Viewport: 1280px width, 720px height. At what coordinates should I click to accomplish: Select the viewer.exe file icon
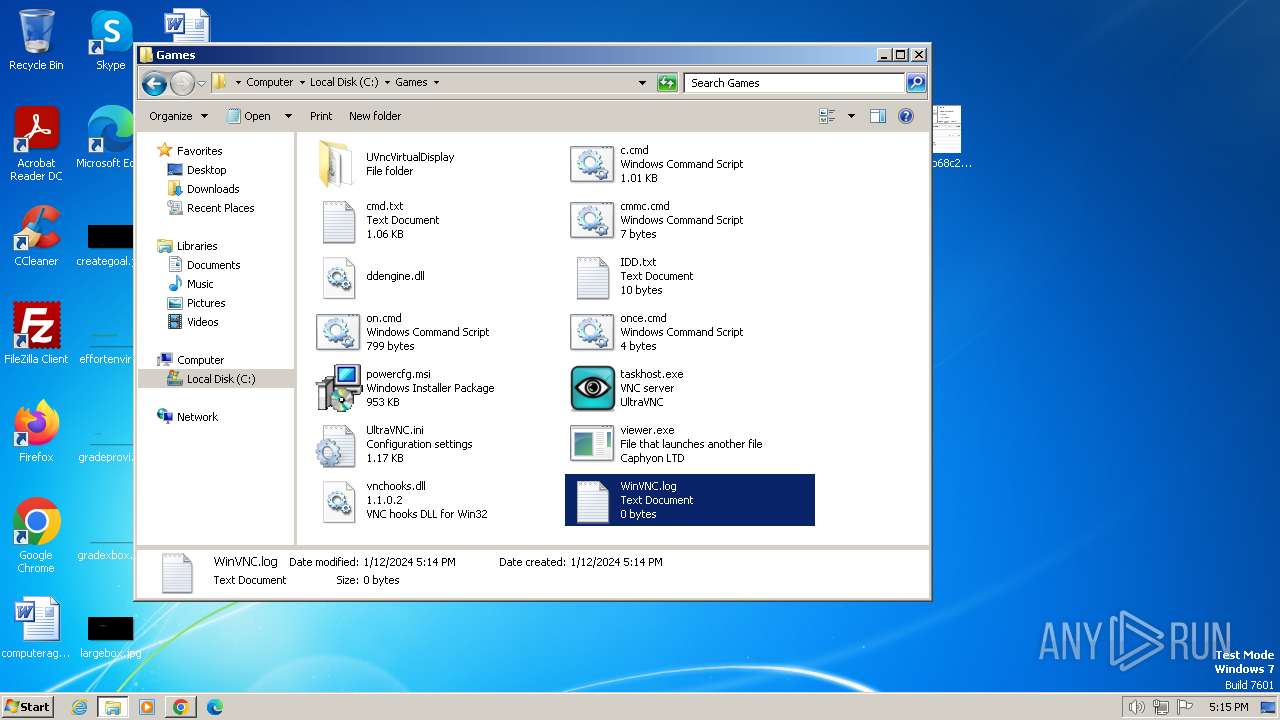click(592, 444)
